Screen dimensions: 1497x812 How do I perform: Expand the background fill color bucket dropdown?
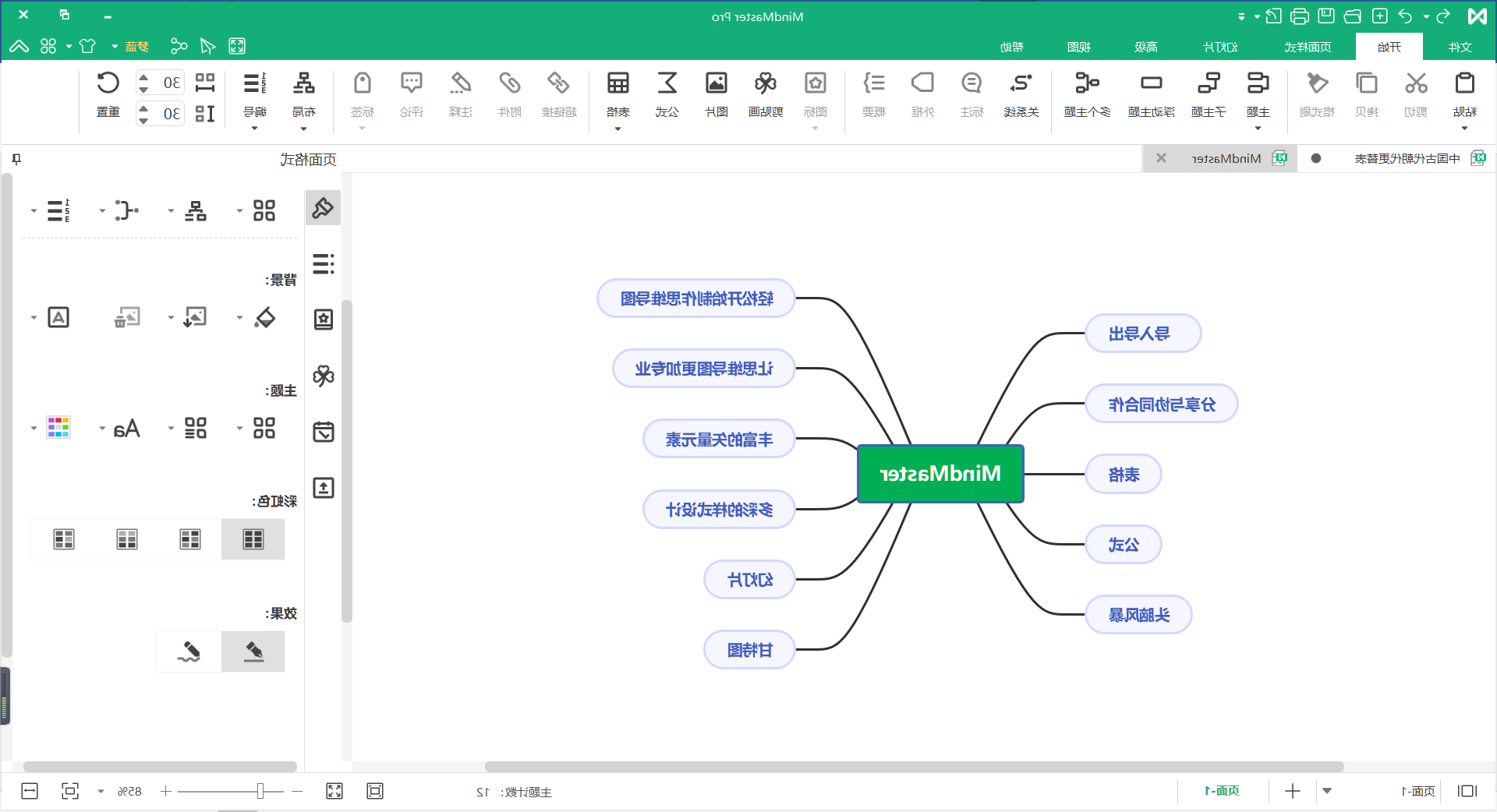pyautogui.click(x=239, y=318)
